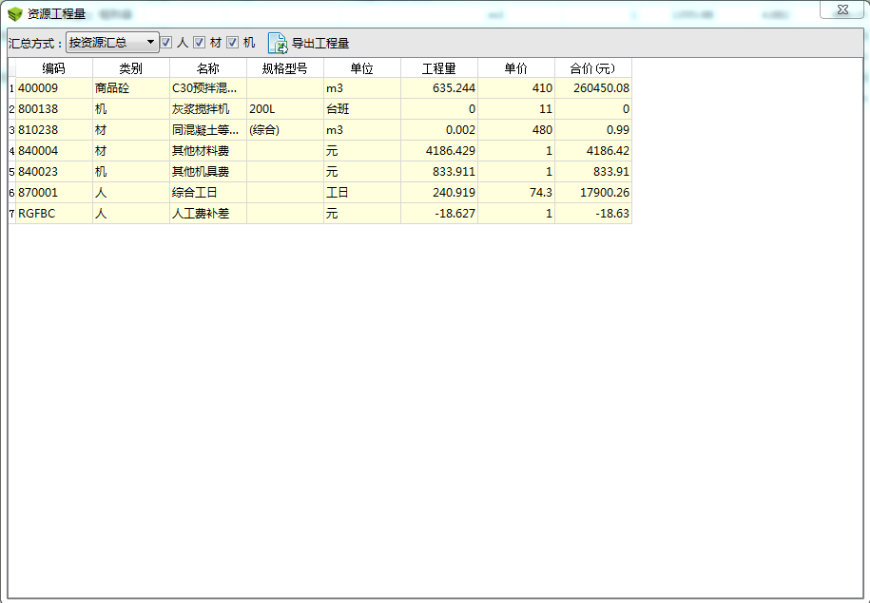Click the C30预拌混... name cell

pyautogui.click(x=208, y=88)
